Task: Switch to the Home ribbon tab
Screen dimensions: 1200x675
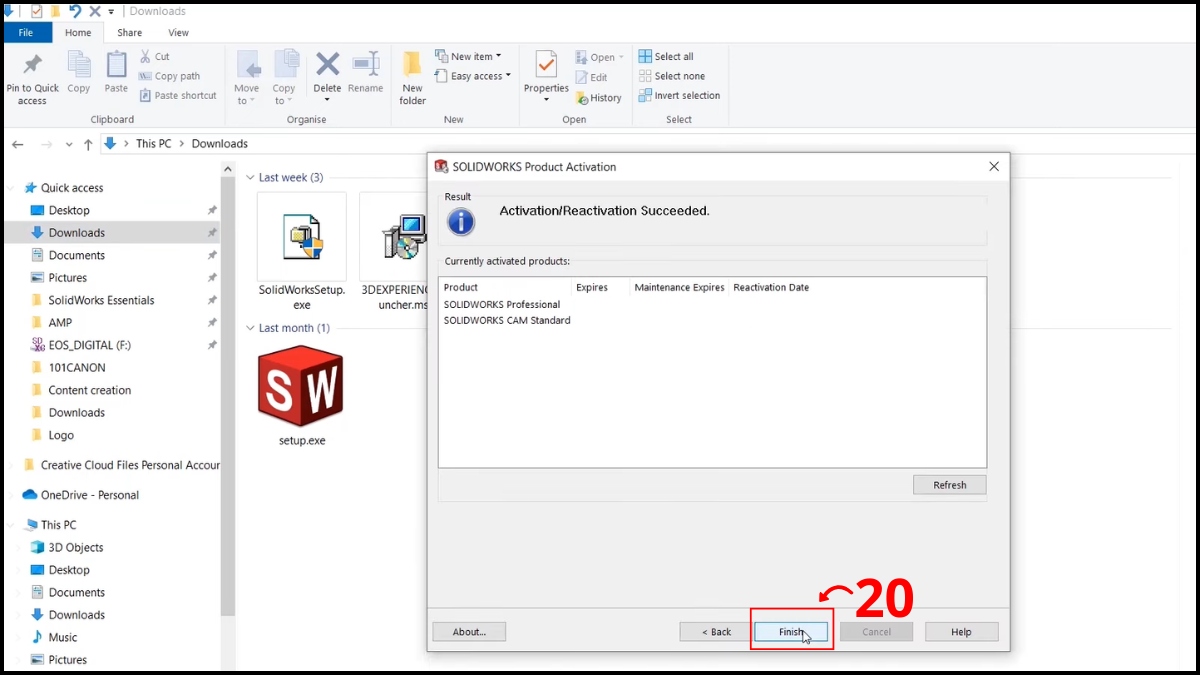Action: click(78, 33)
